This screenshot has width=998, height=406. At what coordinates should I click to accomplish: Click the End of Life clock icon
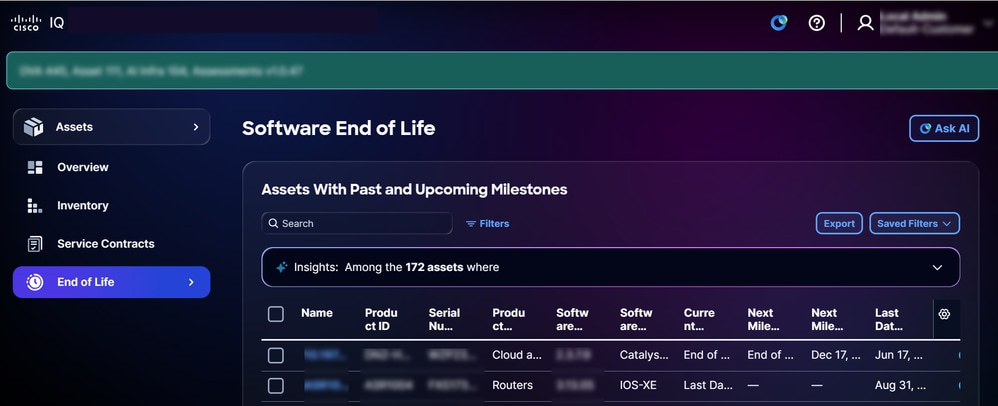click(x=35, y=282)
